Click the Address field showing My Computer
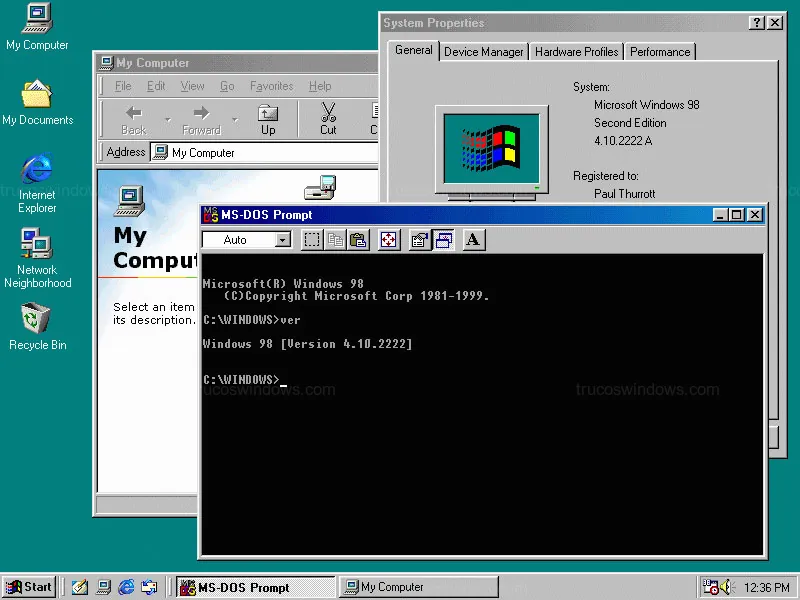 coord(270,153)
